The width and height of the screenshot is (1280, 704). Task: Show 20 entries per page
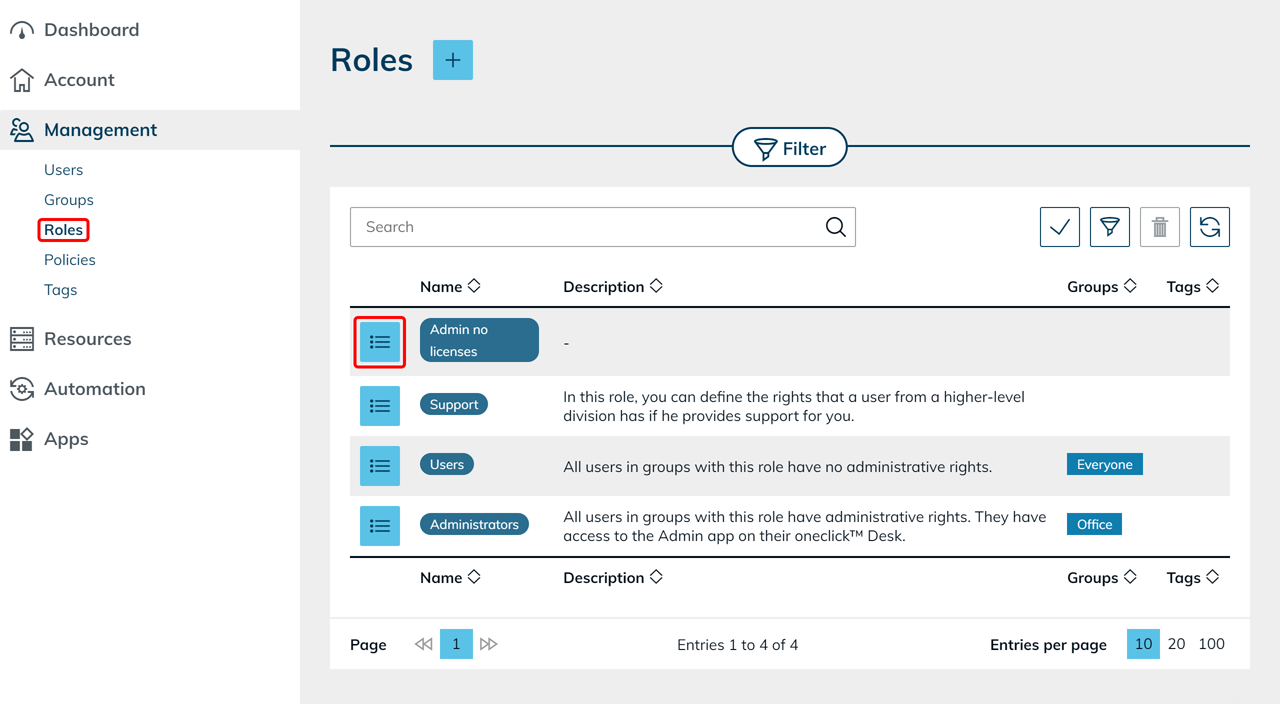coord(1177,645)
